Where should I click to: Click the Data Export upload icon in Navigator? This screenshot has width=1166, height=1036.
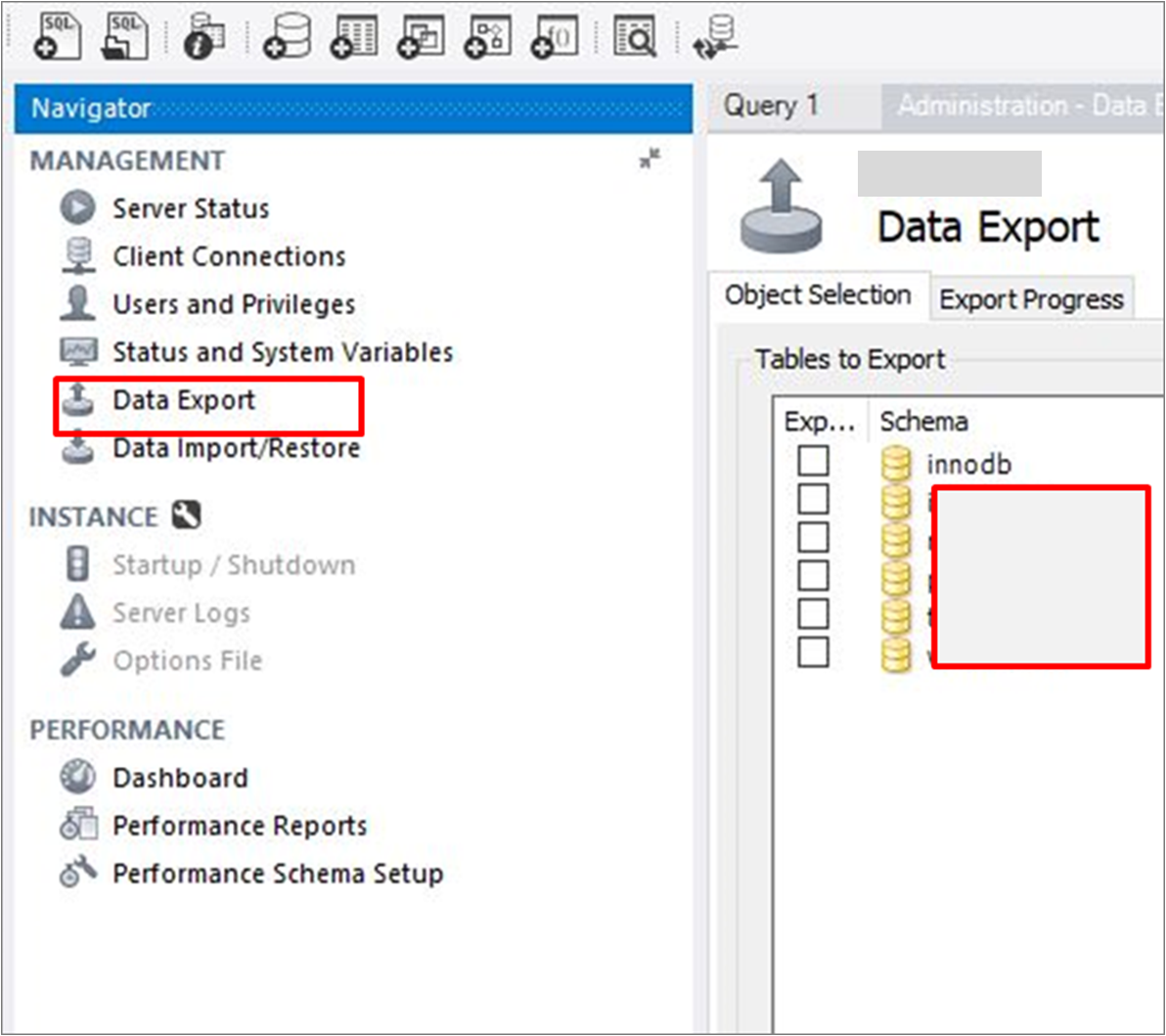[x=78, y=399]
